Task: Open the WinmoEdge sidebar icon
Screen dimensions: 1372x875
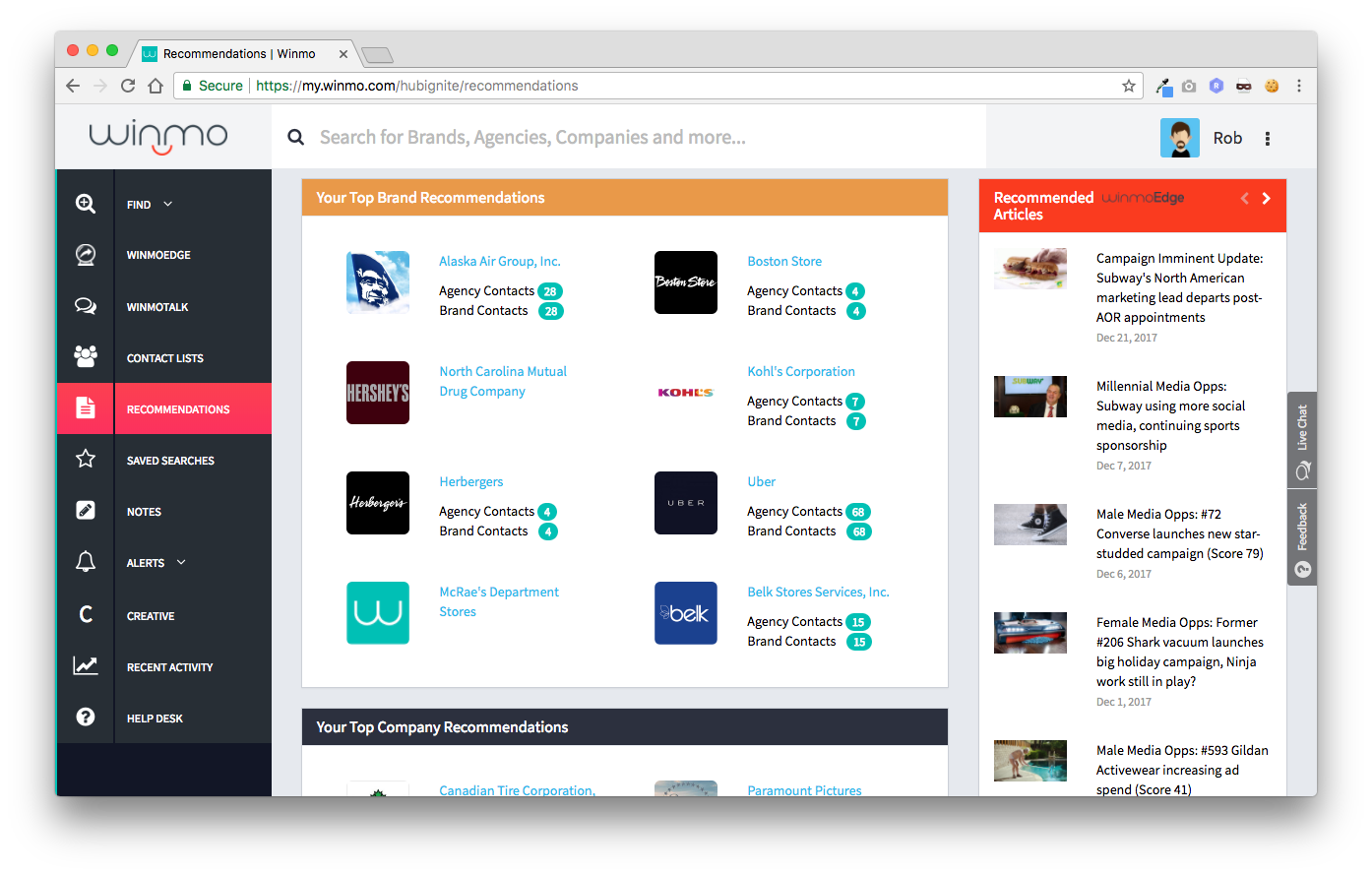Action: click(x=86, y=255)
